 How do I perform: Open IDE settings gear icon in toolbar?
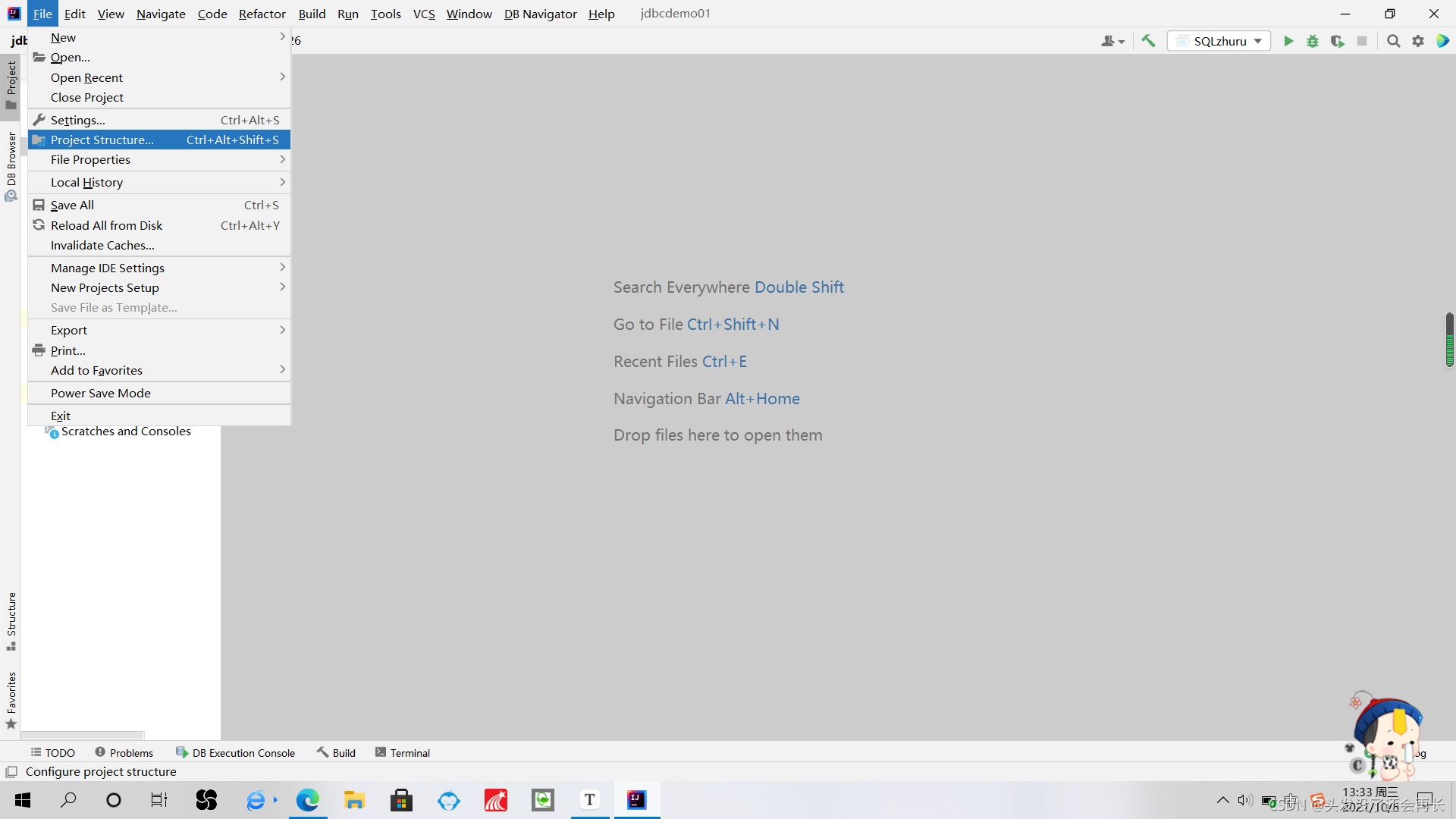(x=1418, y=41)
